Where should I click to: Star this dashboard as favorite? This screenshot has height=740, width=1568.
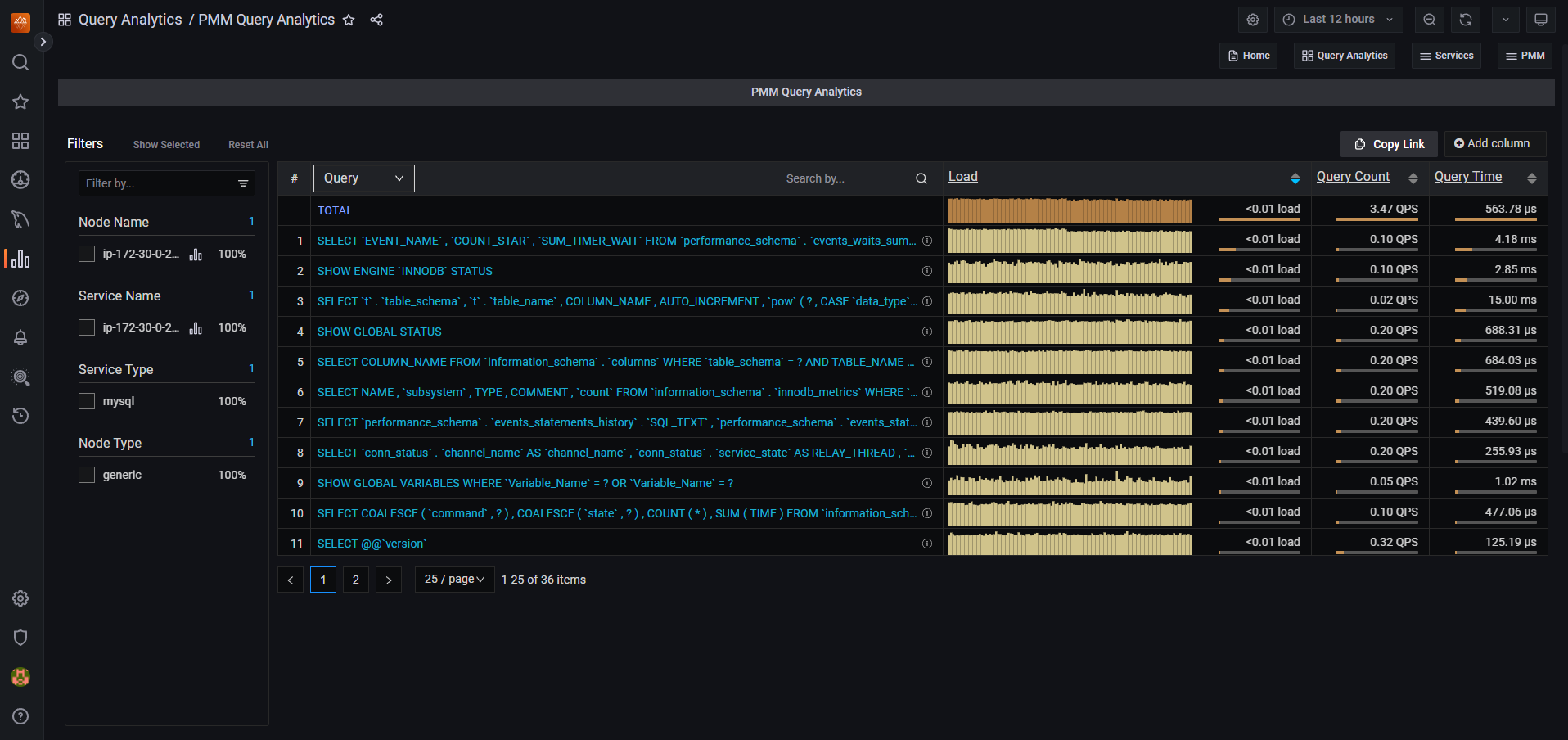[x=349, y=20]
